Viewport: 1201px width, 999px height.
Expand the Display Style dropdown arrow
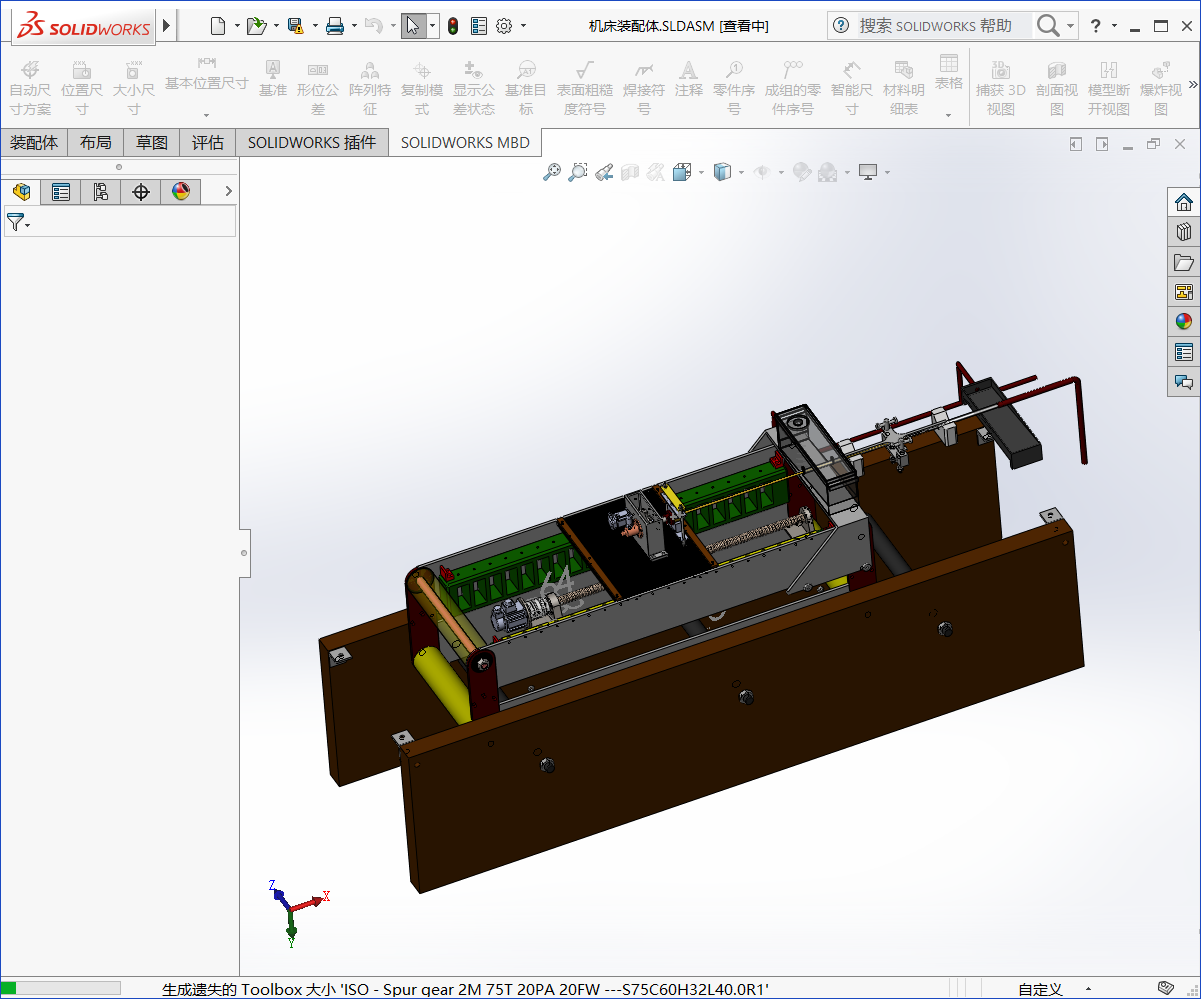click(x=741, y=172)
